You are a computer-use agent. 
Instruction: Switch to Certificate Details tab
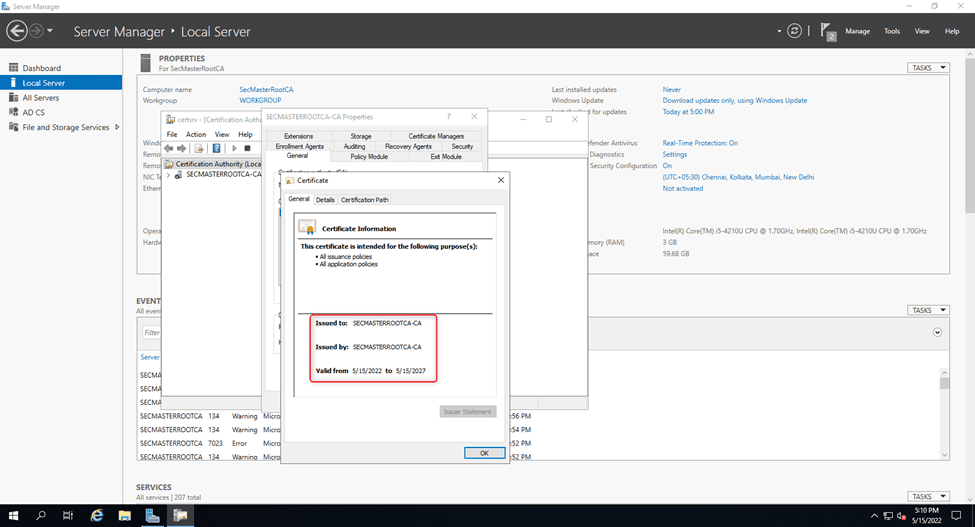click(325, 199)
